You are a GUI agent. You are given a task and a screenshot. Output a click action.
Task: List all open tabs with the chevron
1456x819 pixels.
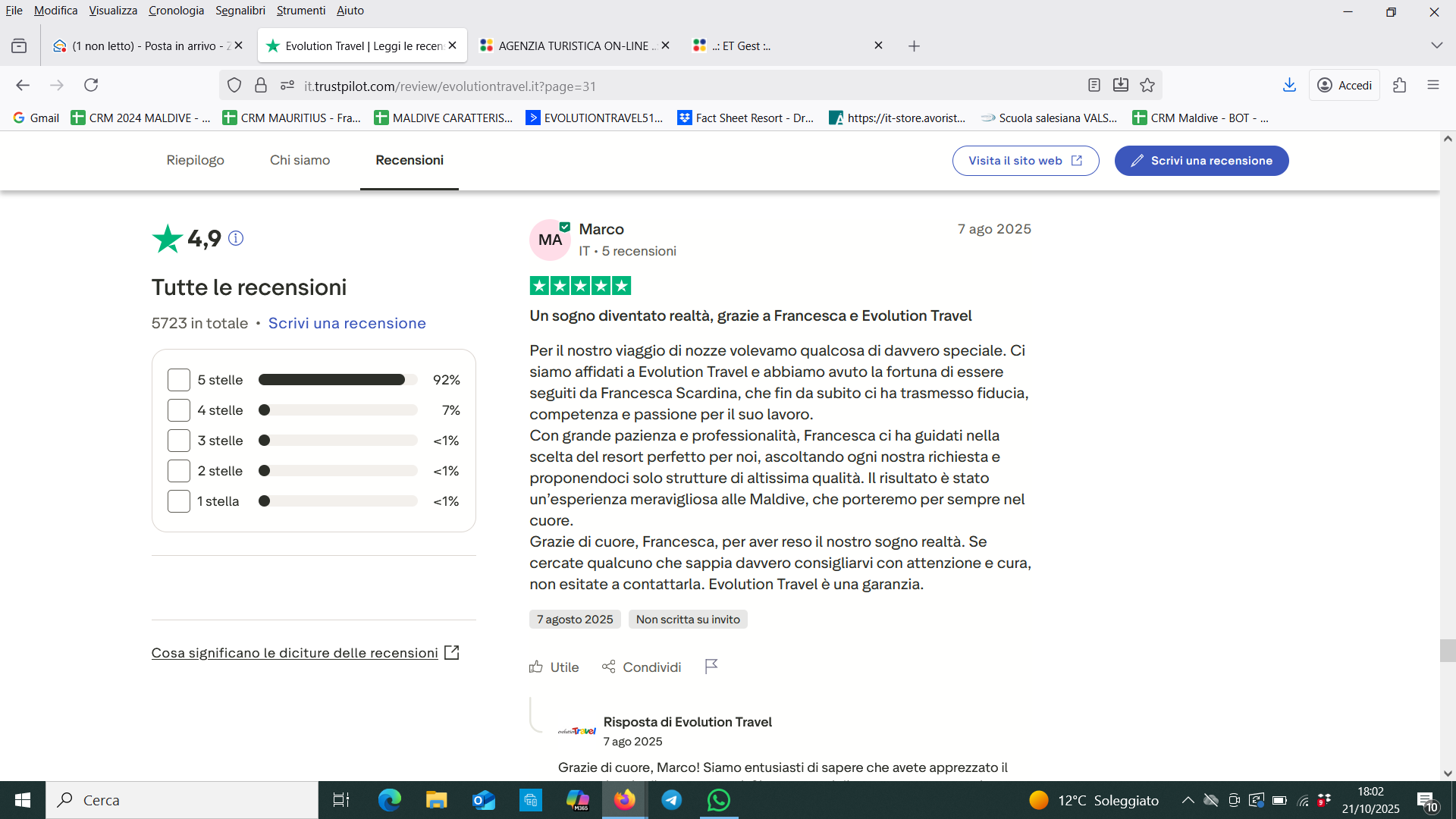pos(1436,45)
